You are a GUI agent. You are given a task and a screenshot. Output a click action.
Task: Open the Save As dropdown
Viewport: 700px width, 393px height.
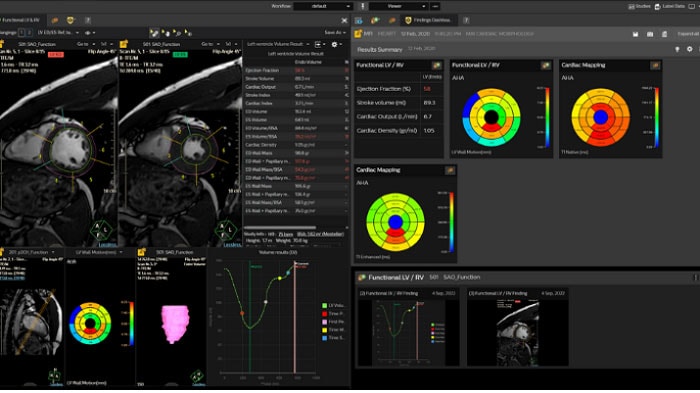point(335,33)
